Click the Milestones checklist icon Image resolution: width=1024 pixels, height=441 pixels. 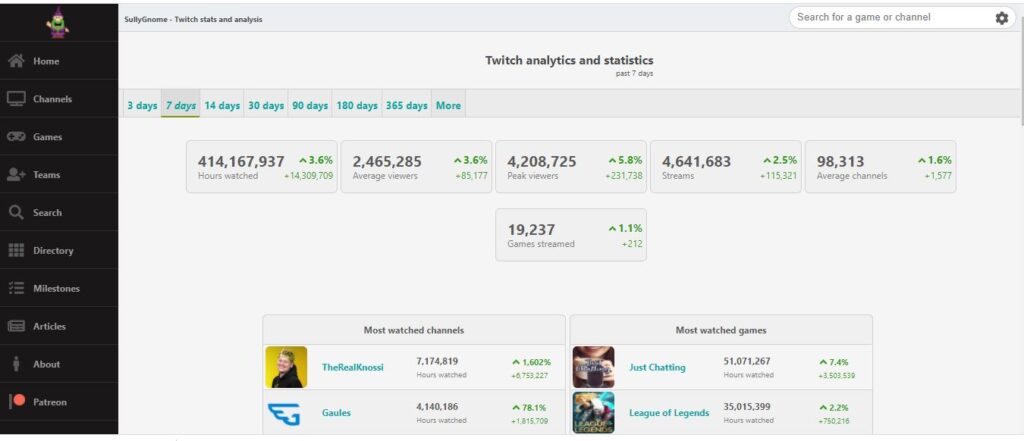click(16, 288)
